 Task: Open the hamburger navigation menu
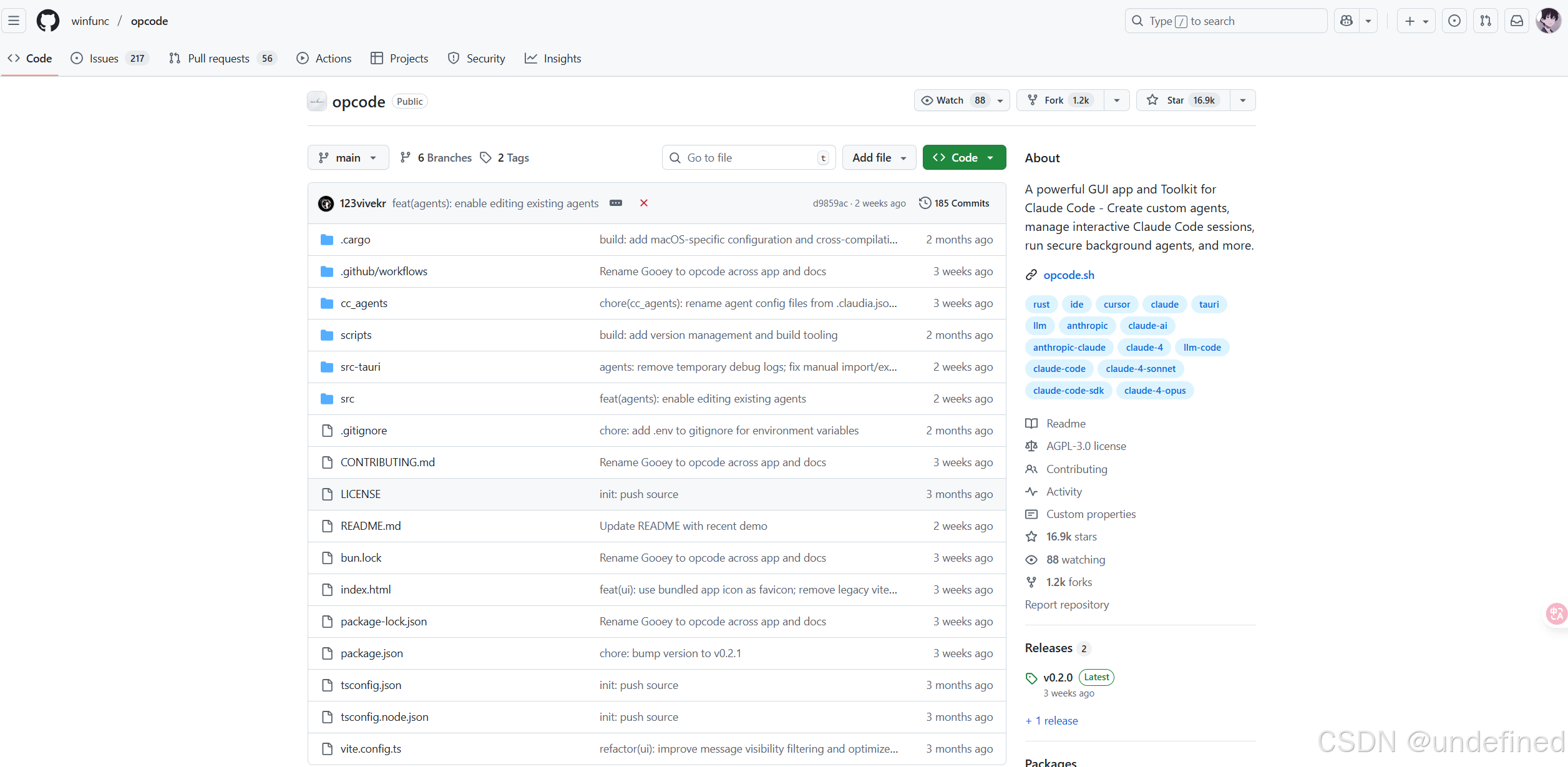point(14,21)
